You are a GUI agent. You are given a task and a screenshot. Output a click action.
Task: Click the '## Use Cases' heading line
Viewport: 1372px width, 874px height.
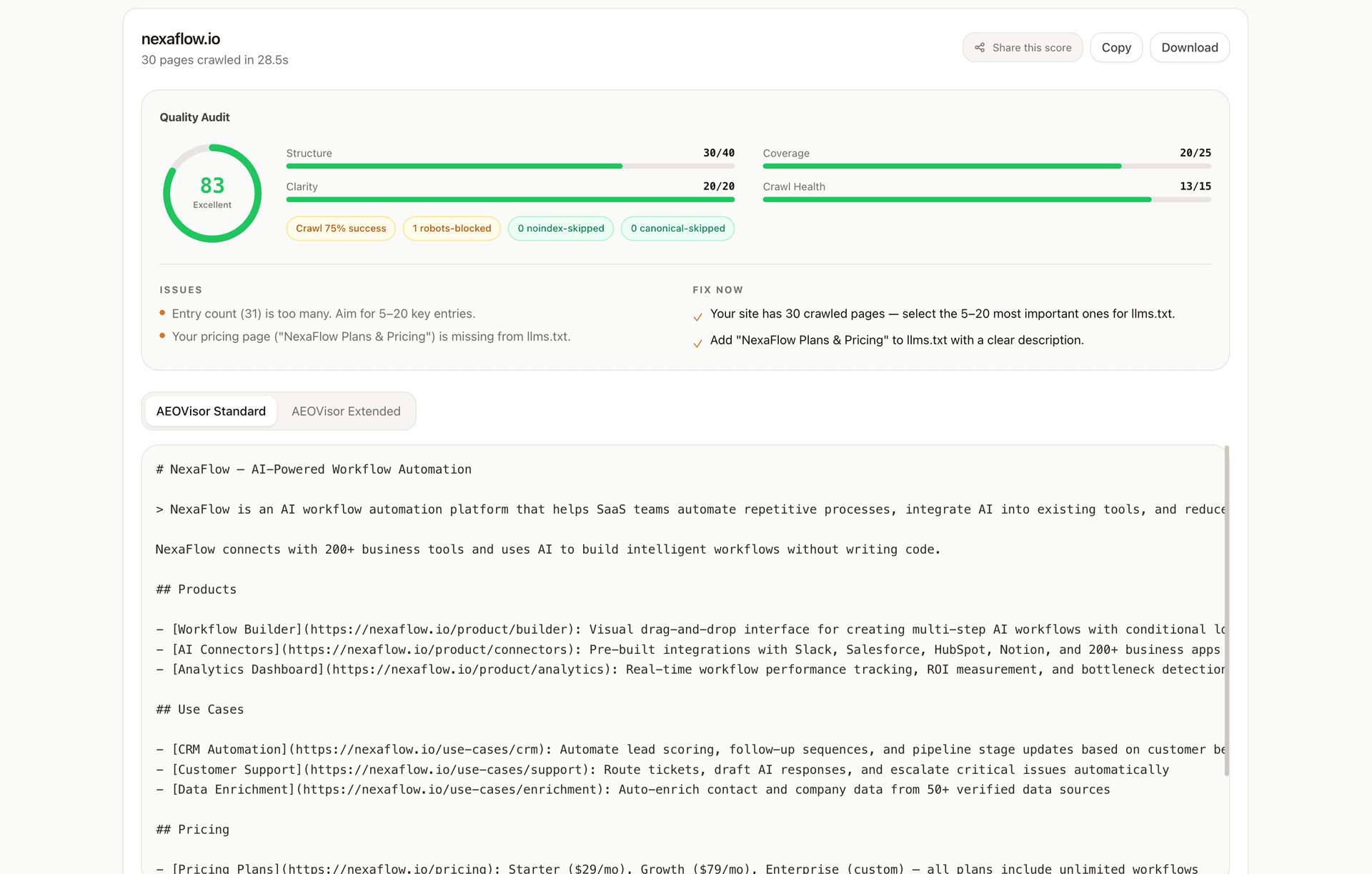pos(200,710)
